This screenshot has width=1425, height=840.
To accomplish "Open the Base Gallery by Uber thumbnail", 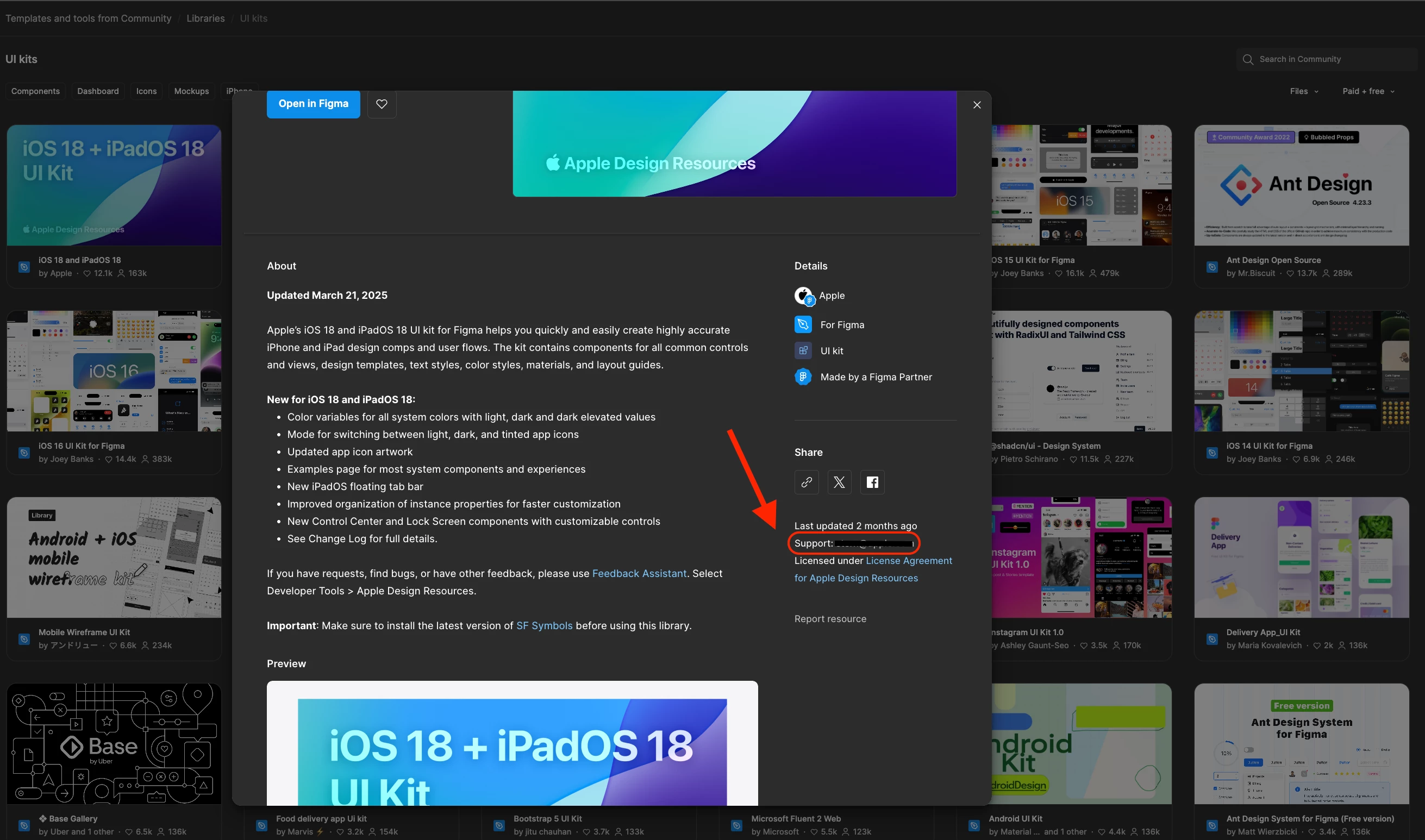I will [114, 743].
